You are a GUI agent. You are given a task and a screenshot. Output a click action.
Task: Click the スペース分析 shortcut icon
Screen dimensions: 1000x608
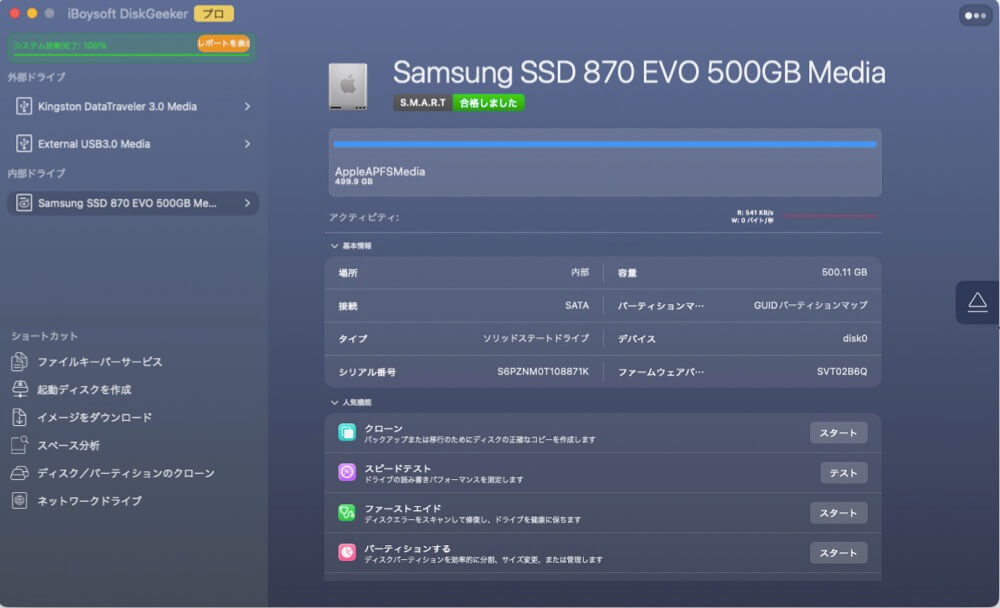point(19,445)
